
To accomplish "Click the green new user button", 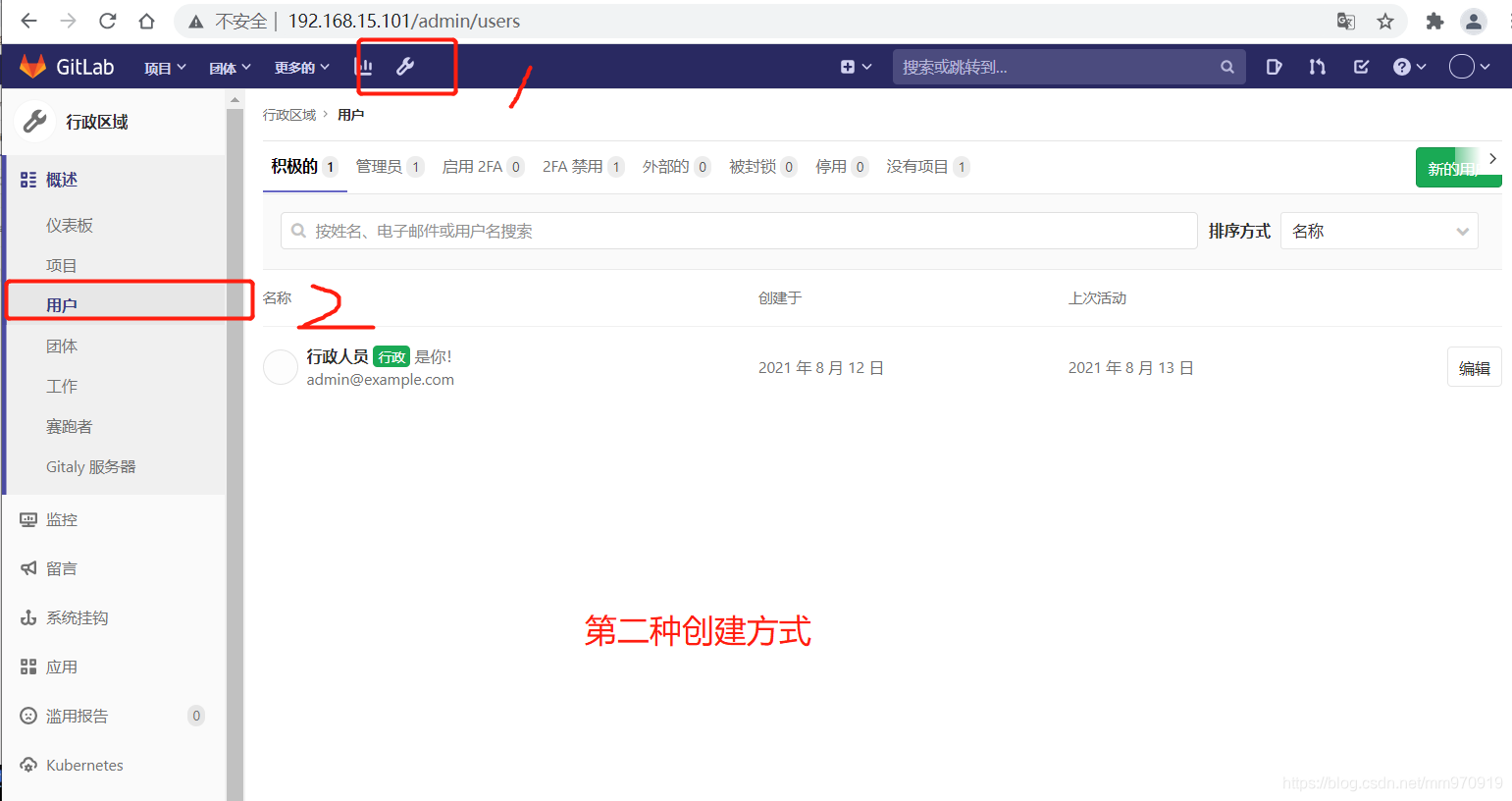I will [1458, 168].
